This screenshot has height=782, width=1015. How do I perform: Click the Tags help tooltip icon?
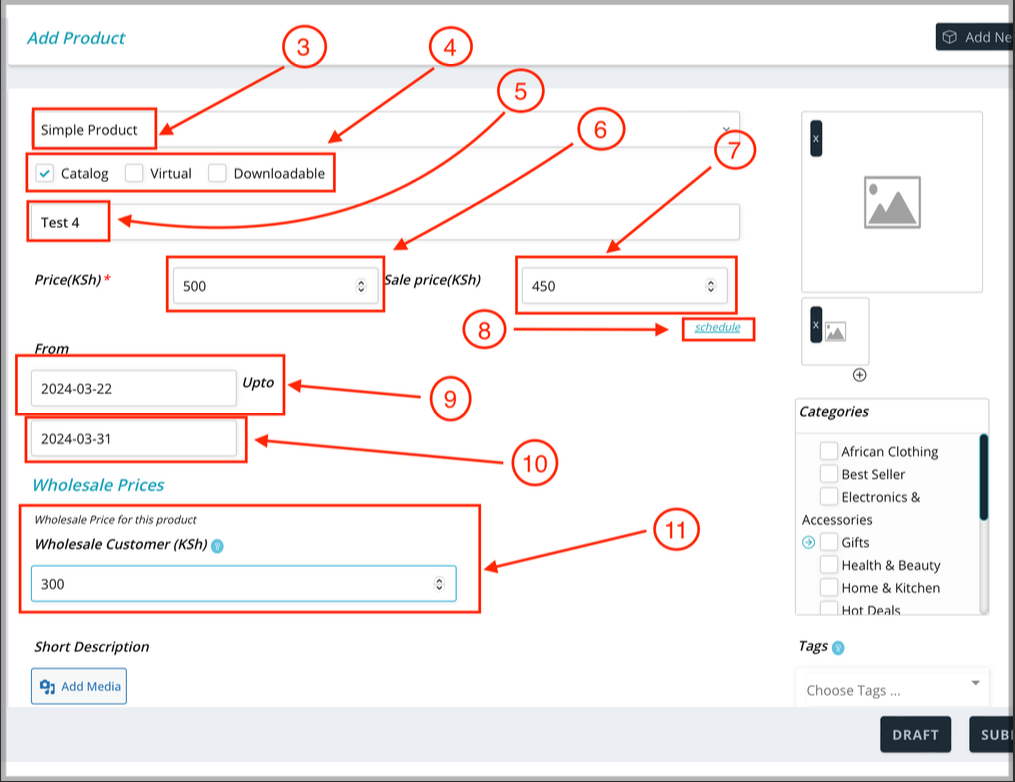coord(838,648)
